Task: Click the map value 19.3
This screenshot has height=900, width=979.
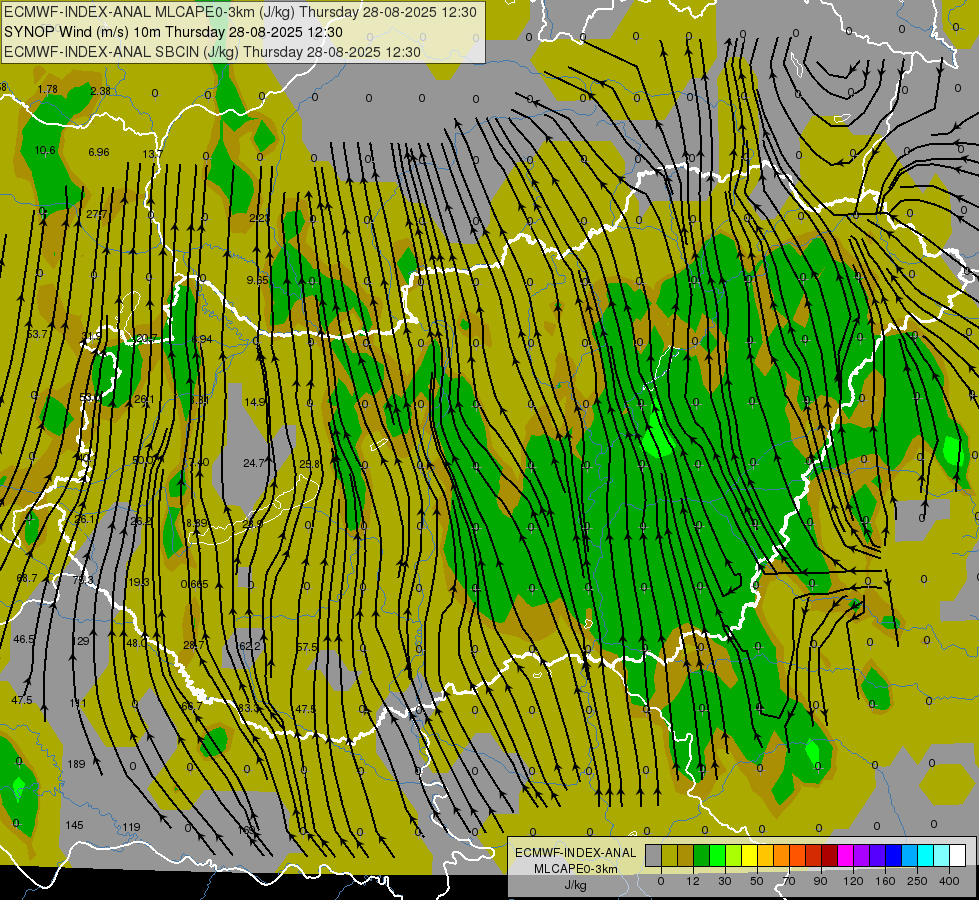Action: (x=139, y=582)
